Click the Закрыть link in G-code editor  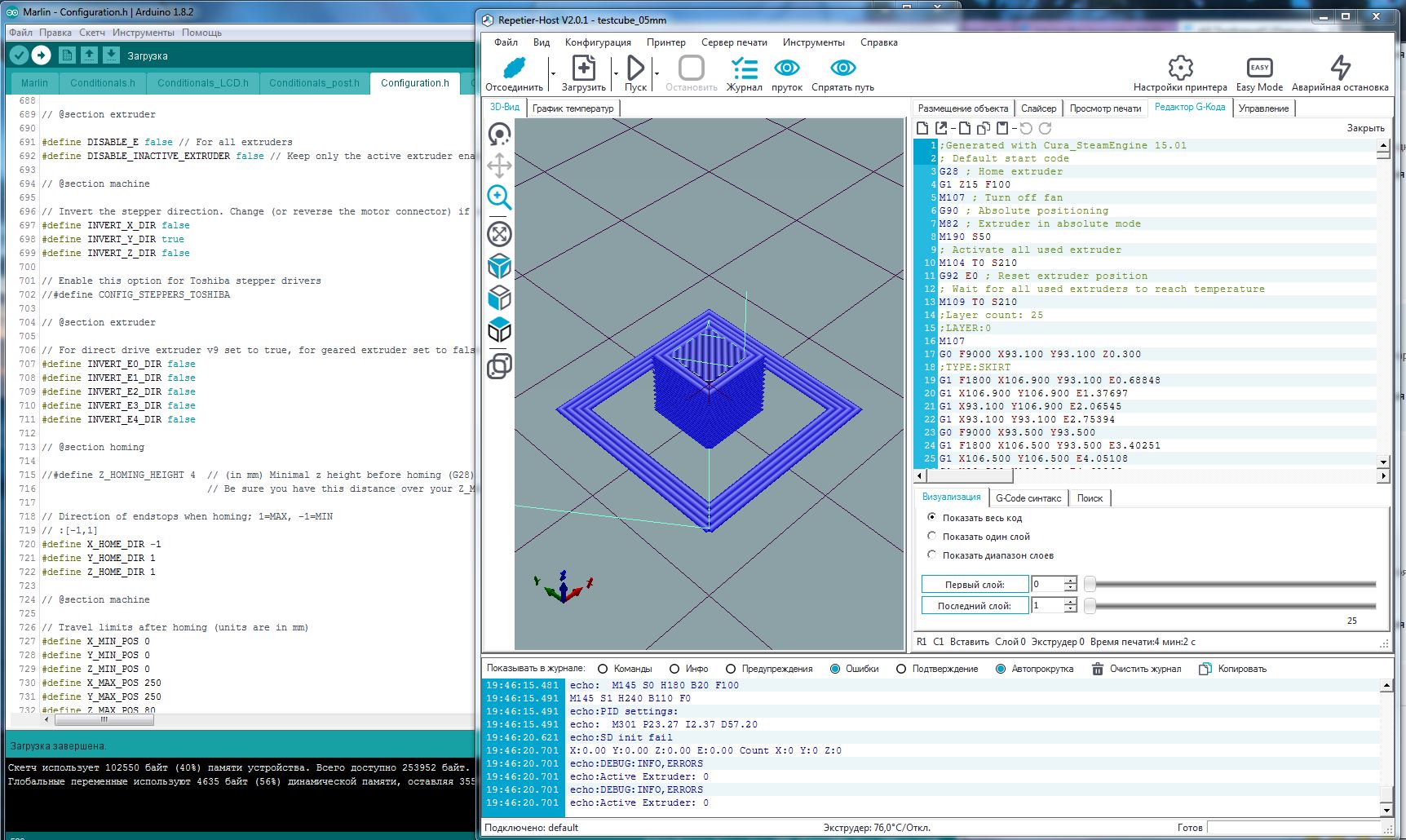coord(1365,128)
